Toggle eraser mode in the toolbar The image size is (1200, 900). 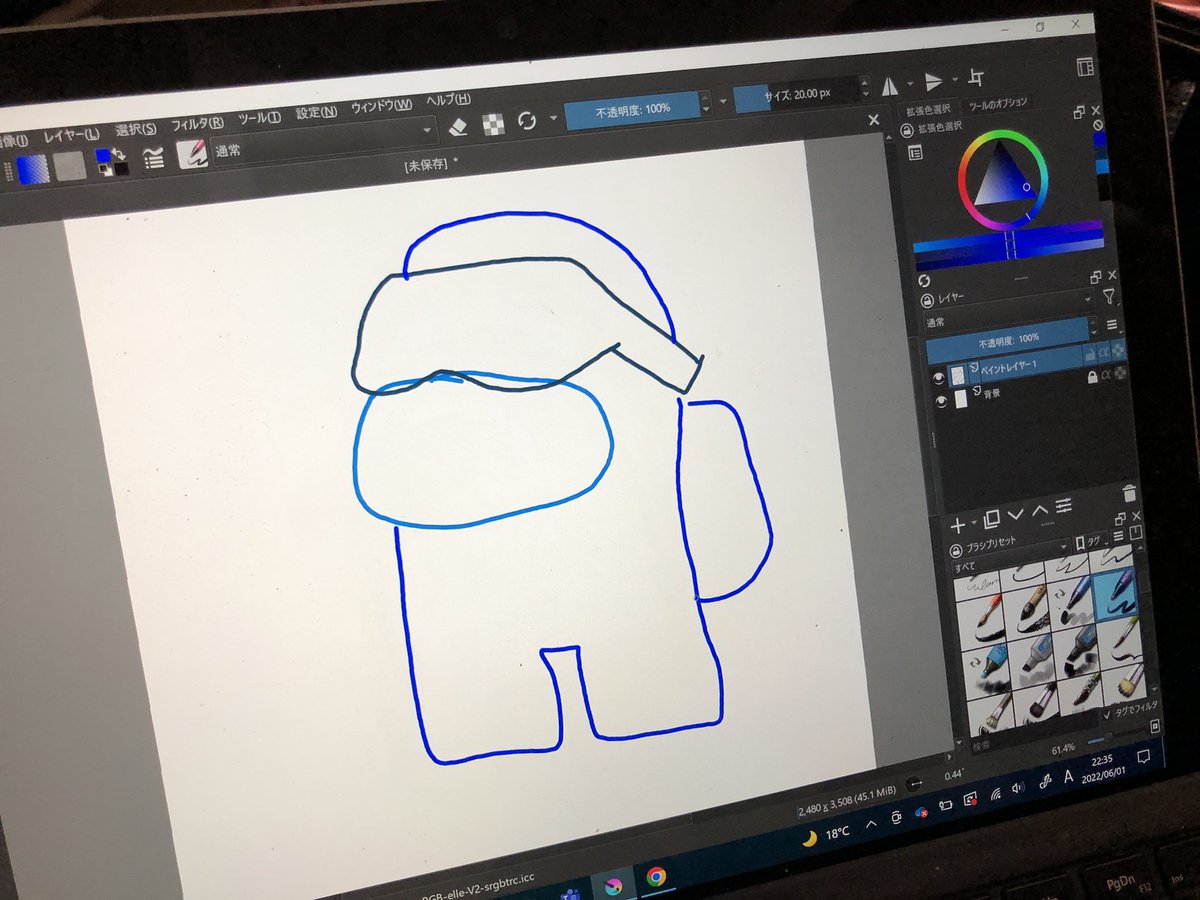(x=458, y=127)
